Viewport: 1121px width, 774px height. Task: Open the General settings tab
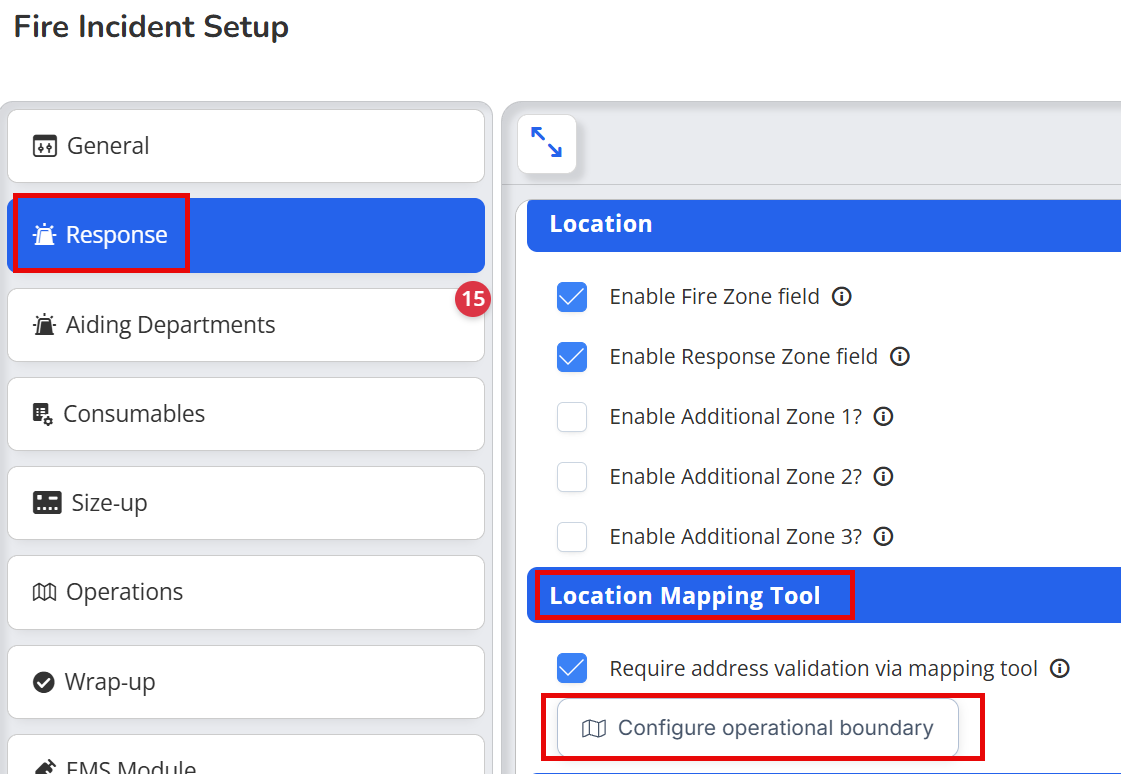pyautogui.click(x=246, y=146)
